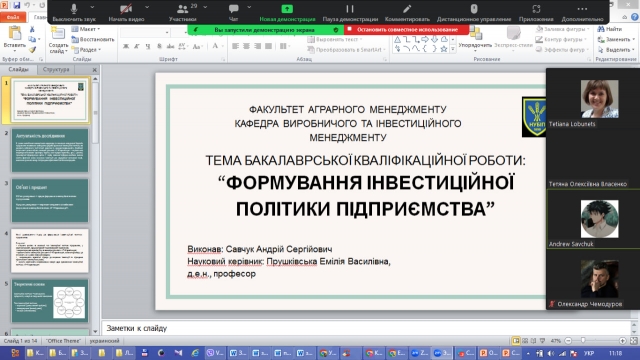Save the presentation with the floppy disk icon
This screenshot has width=640, height=360.
(x=17, y=5)
